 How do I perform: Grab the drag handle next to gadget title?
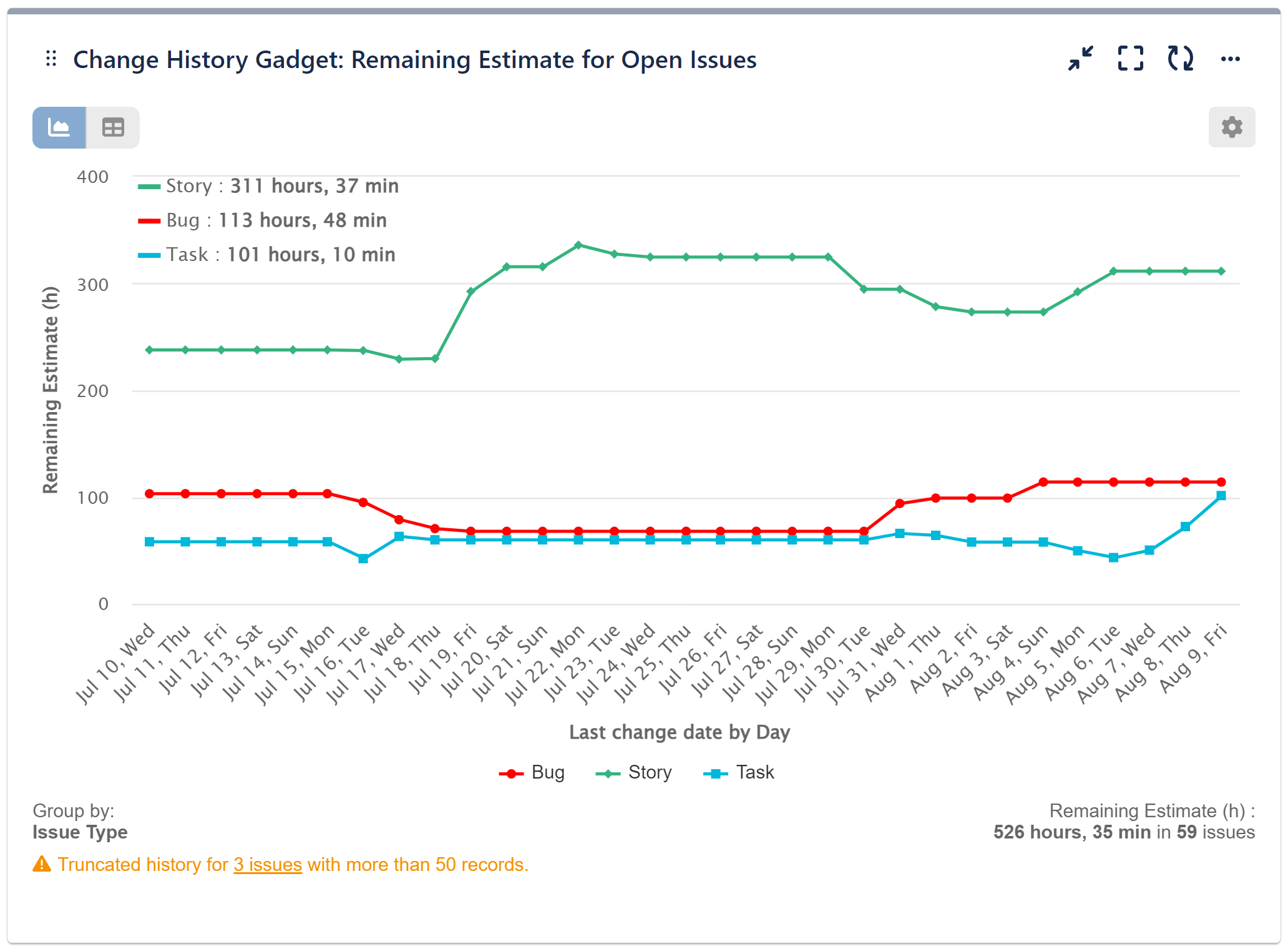coord(51,59)
